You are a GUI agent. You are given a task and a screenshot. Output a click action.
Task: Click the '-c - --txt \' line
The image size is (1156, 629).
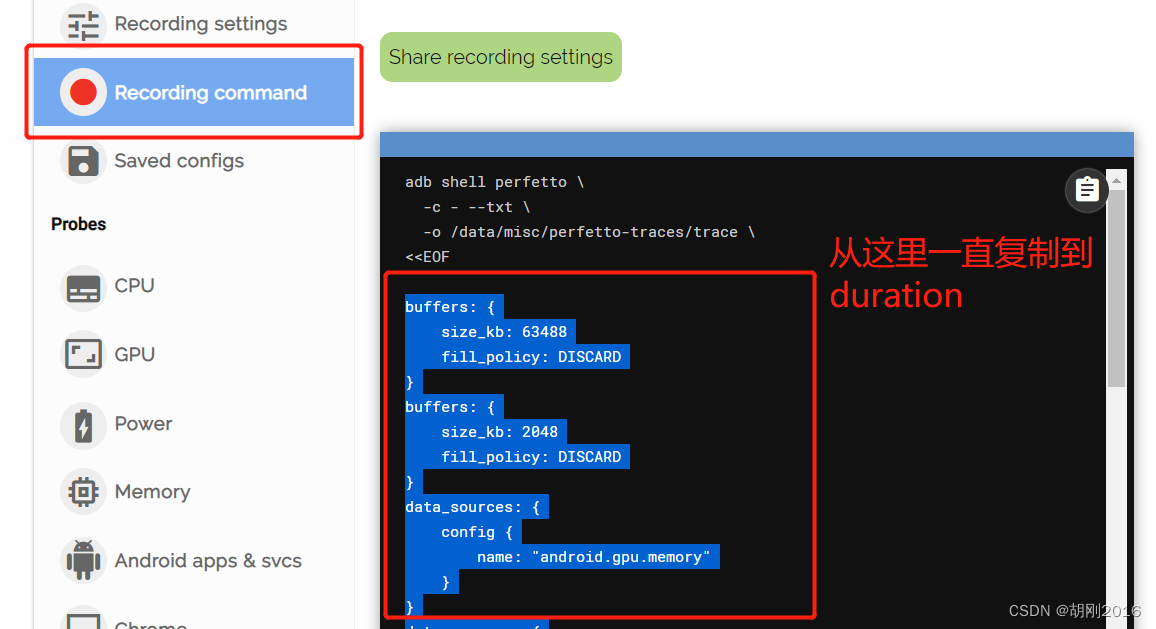(476, 207)
